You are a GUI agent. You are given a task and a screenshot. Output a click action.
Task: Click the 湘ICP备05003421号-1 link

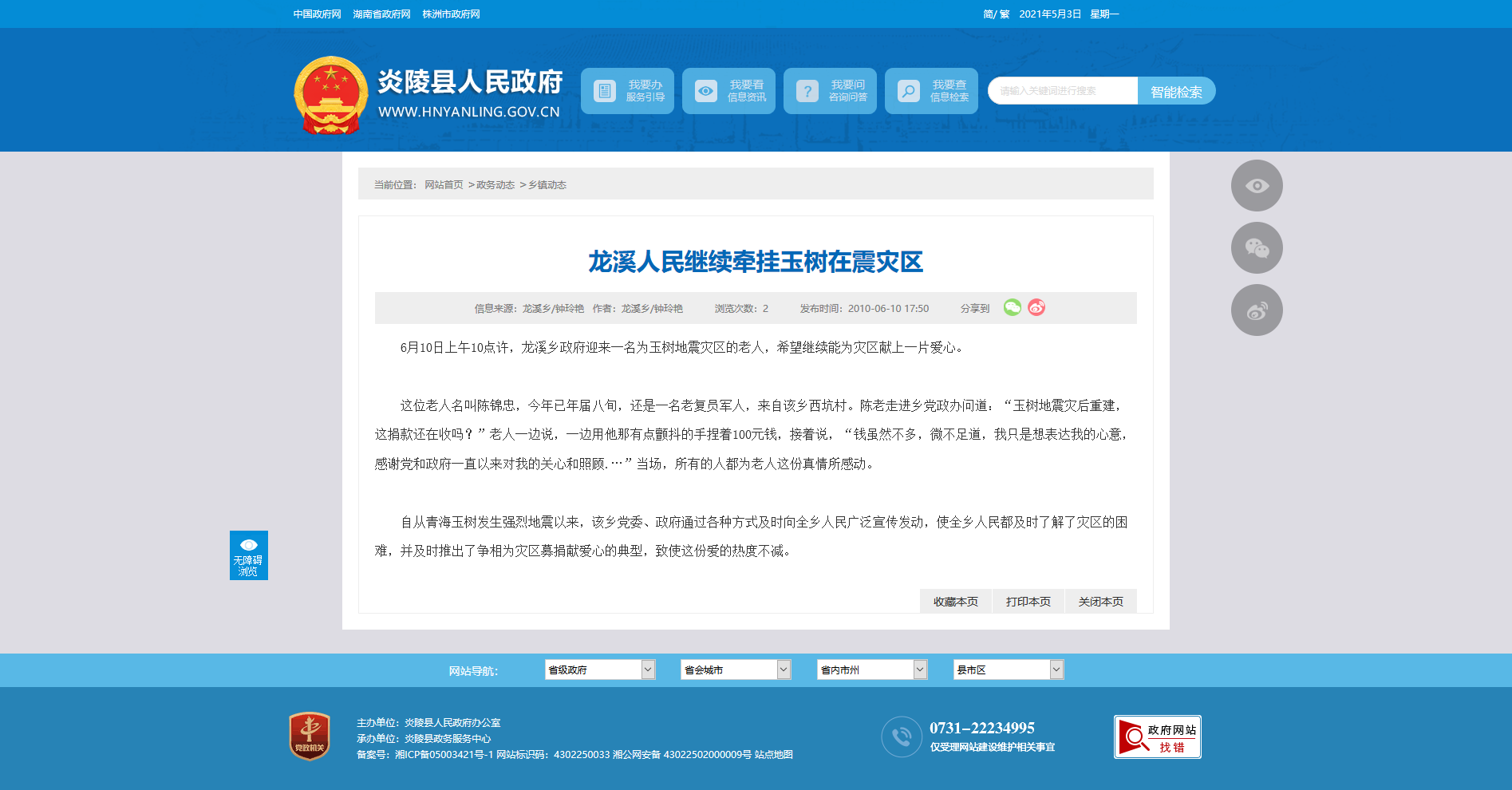[x=444, y=754]
